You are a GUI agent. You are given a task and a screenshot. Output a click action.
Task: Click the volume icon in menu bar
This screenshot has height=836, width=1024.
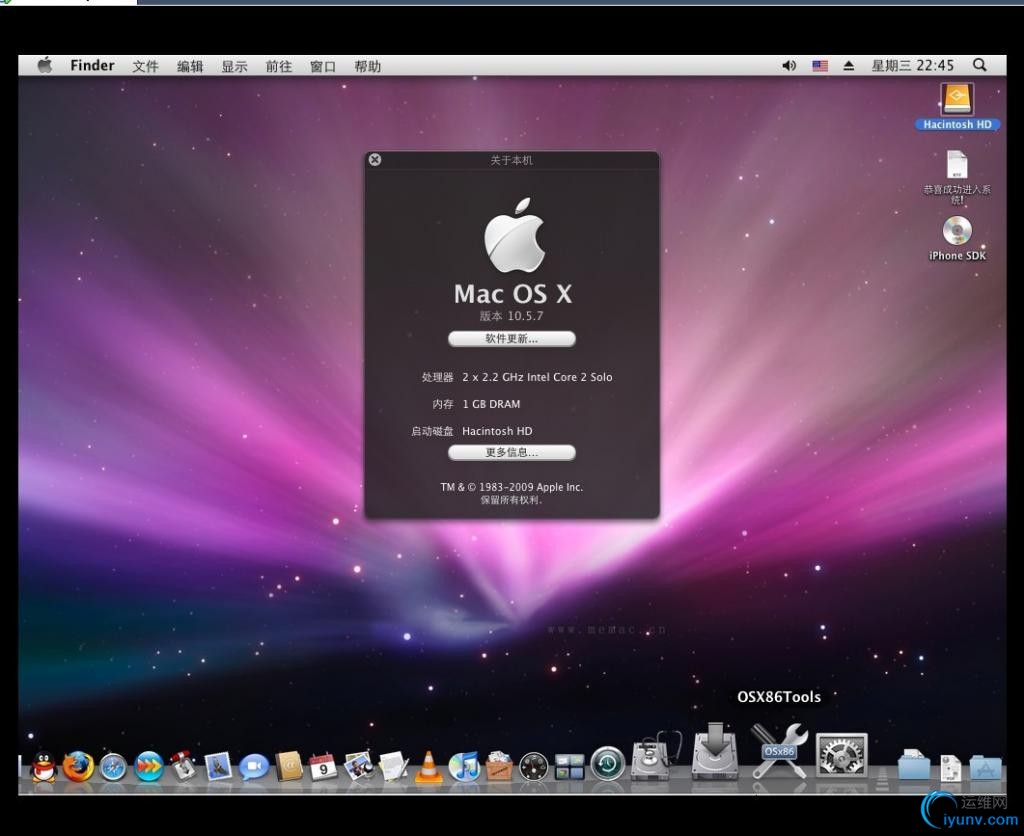[789, 65]
